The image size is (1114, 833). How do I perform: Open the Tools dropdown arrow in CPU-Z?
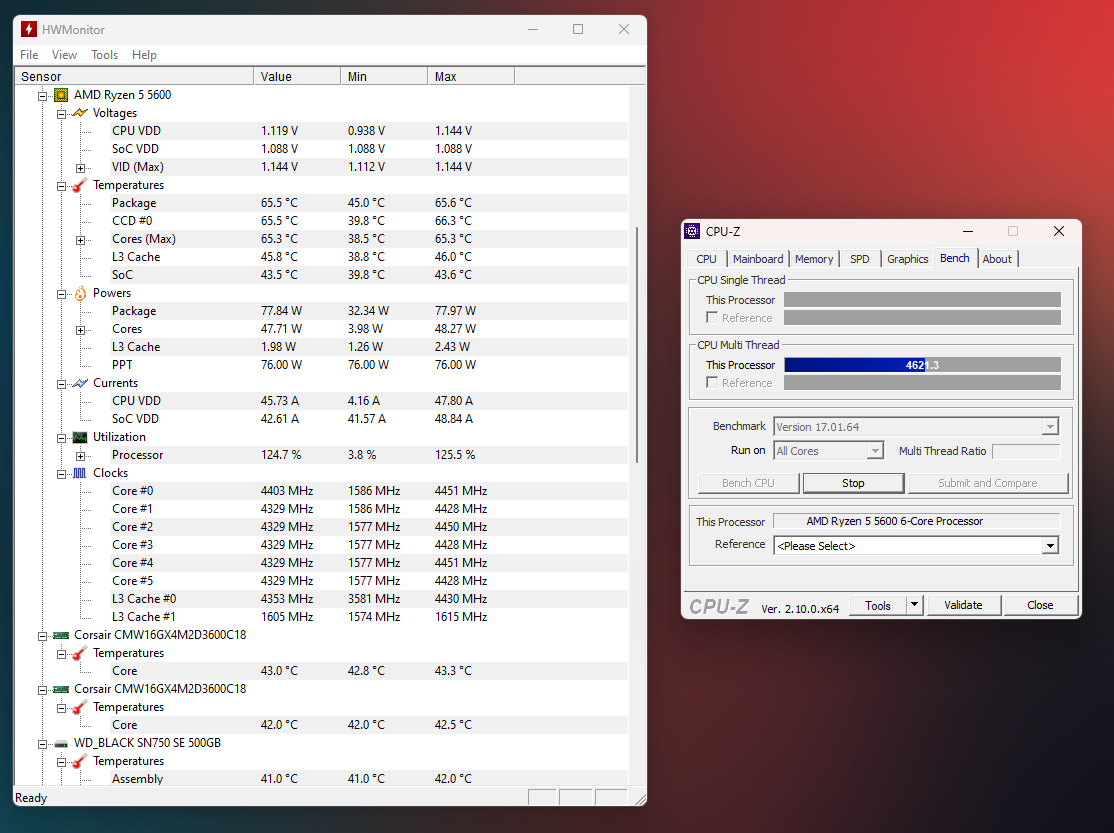(914, 605)
